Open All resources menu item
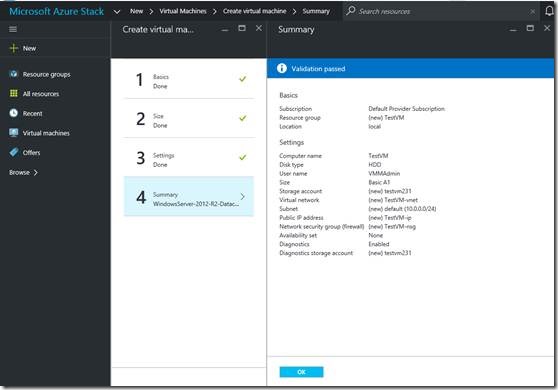The width and height of the screenshot is (558, 390). coord(41,94)
